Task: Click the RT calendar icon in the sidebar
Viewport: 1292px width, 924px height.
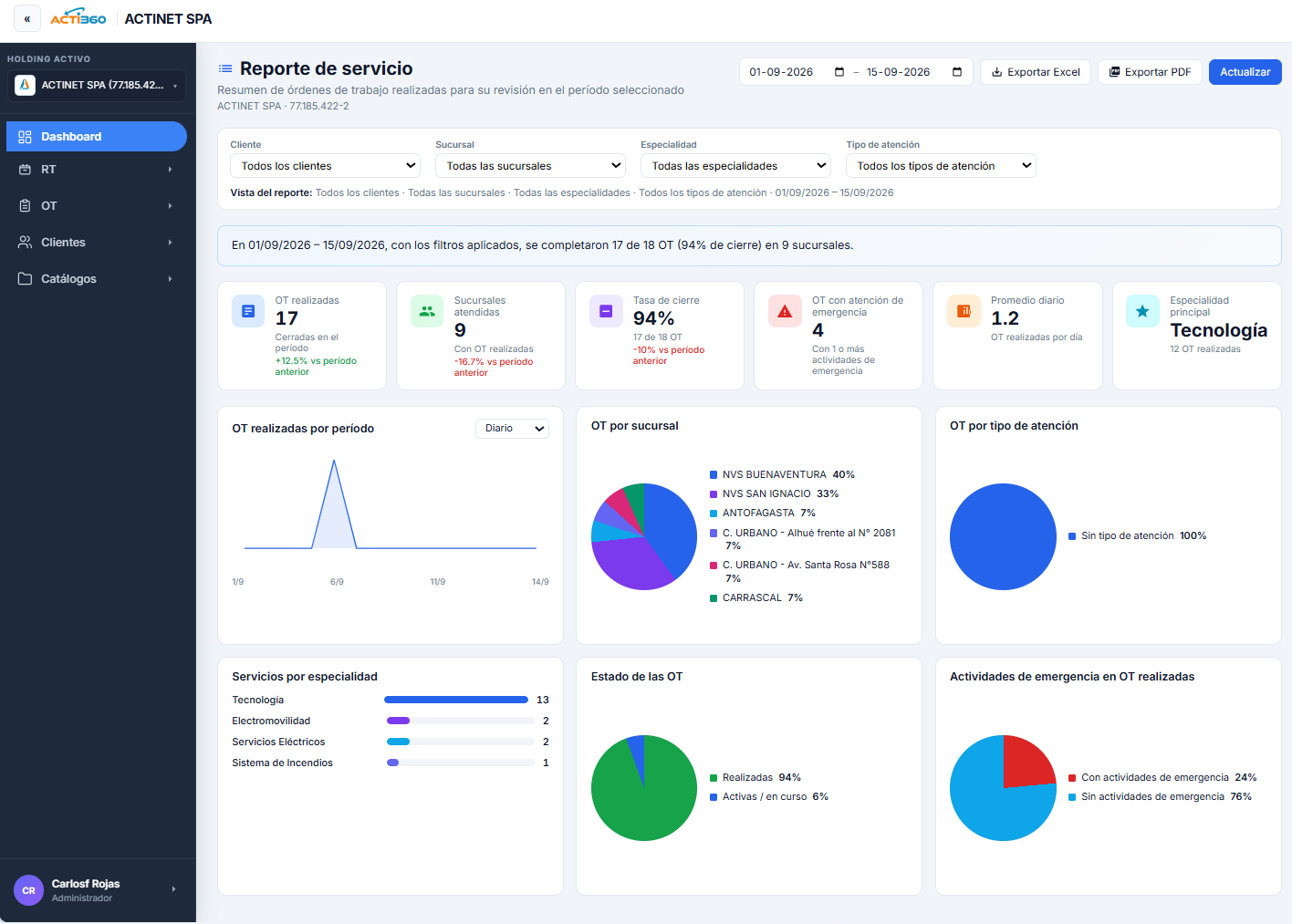Action: click(25, 170)
